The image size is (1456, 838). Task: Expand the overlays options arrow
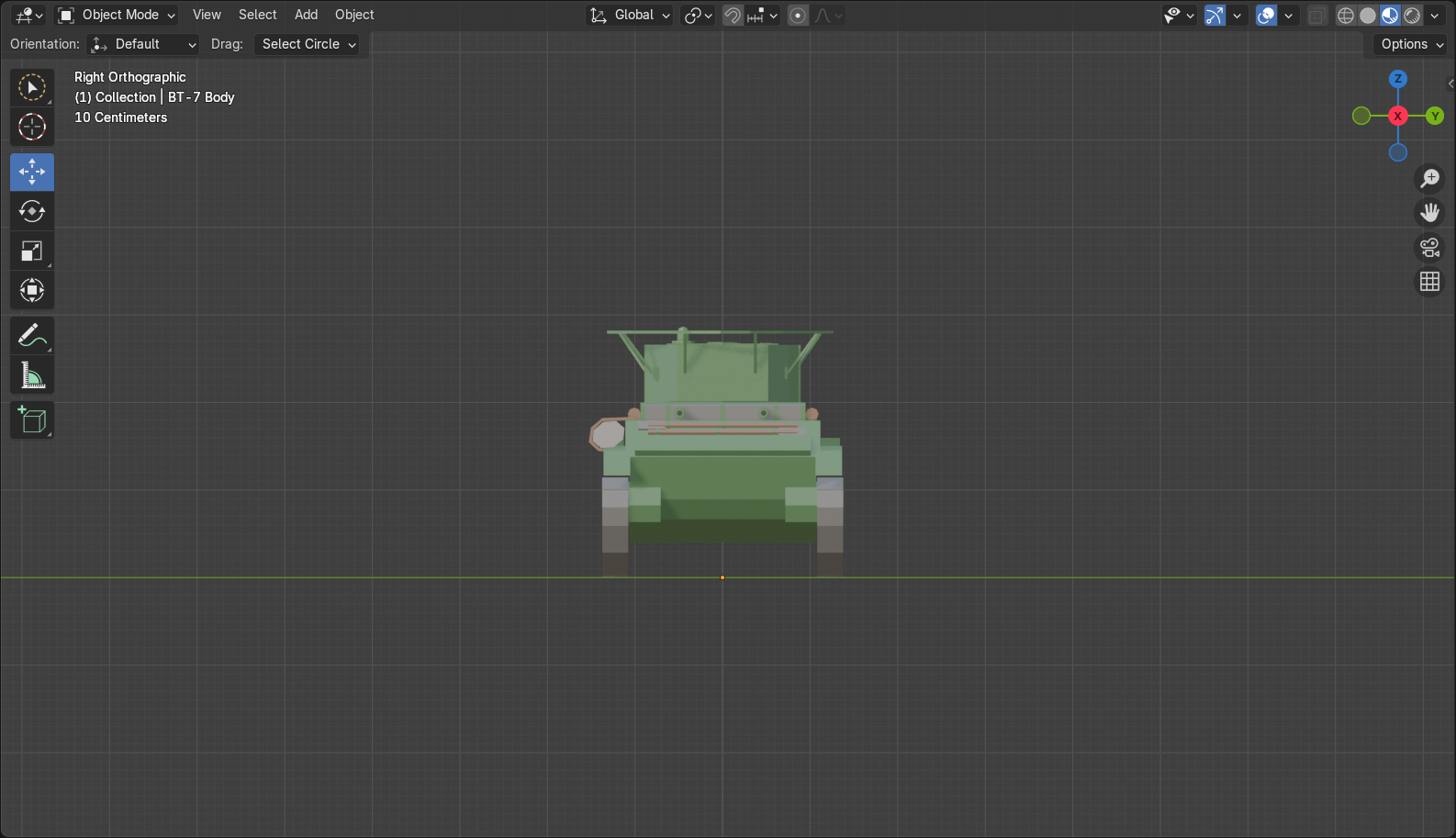(1288, 15)
